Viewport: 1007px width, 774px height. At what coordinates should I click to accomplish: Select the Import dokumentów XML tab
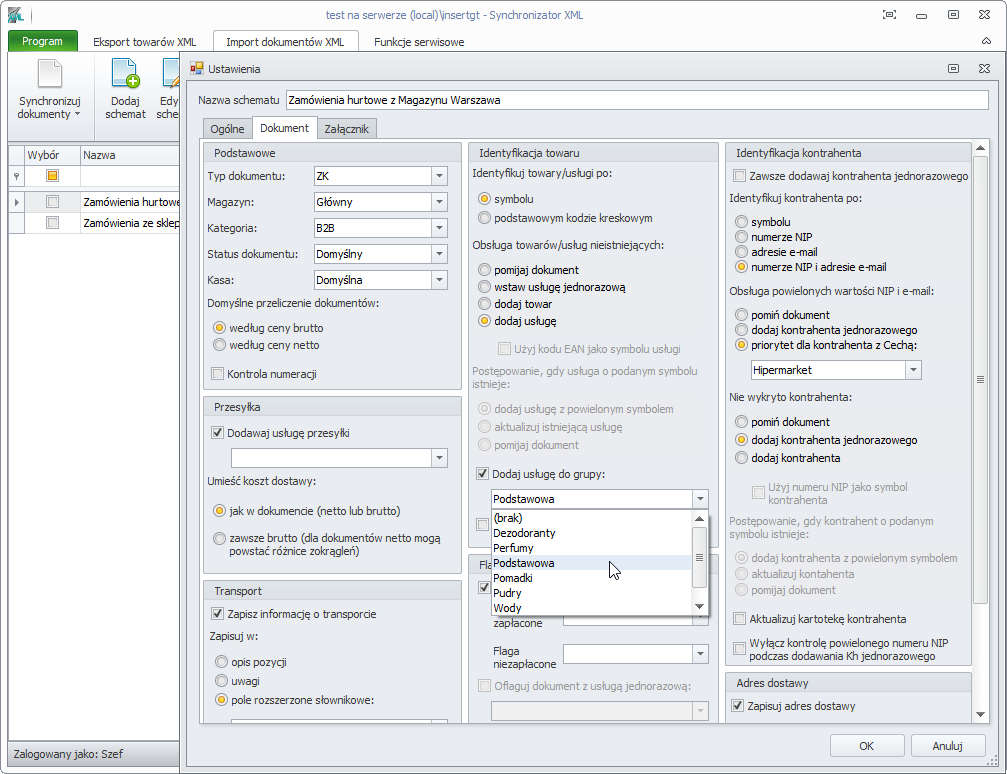coord(285,42)
